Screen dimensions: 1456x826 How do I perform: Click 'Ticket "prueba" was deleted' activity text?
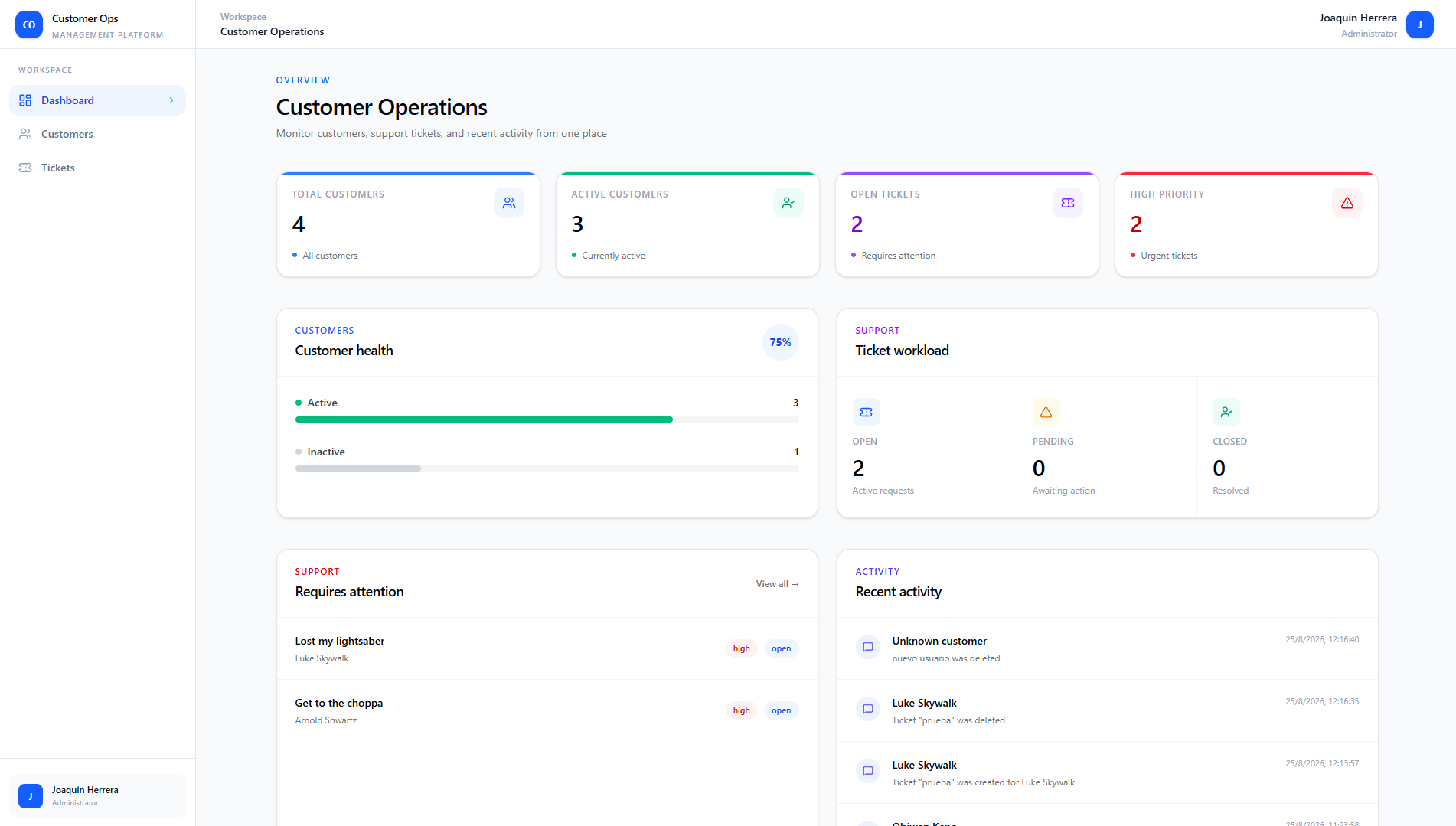pyautogui.click(x=948, y=720)
